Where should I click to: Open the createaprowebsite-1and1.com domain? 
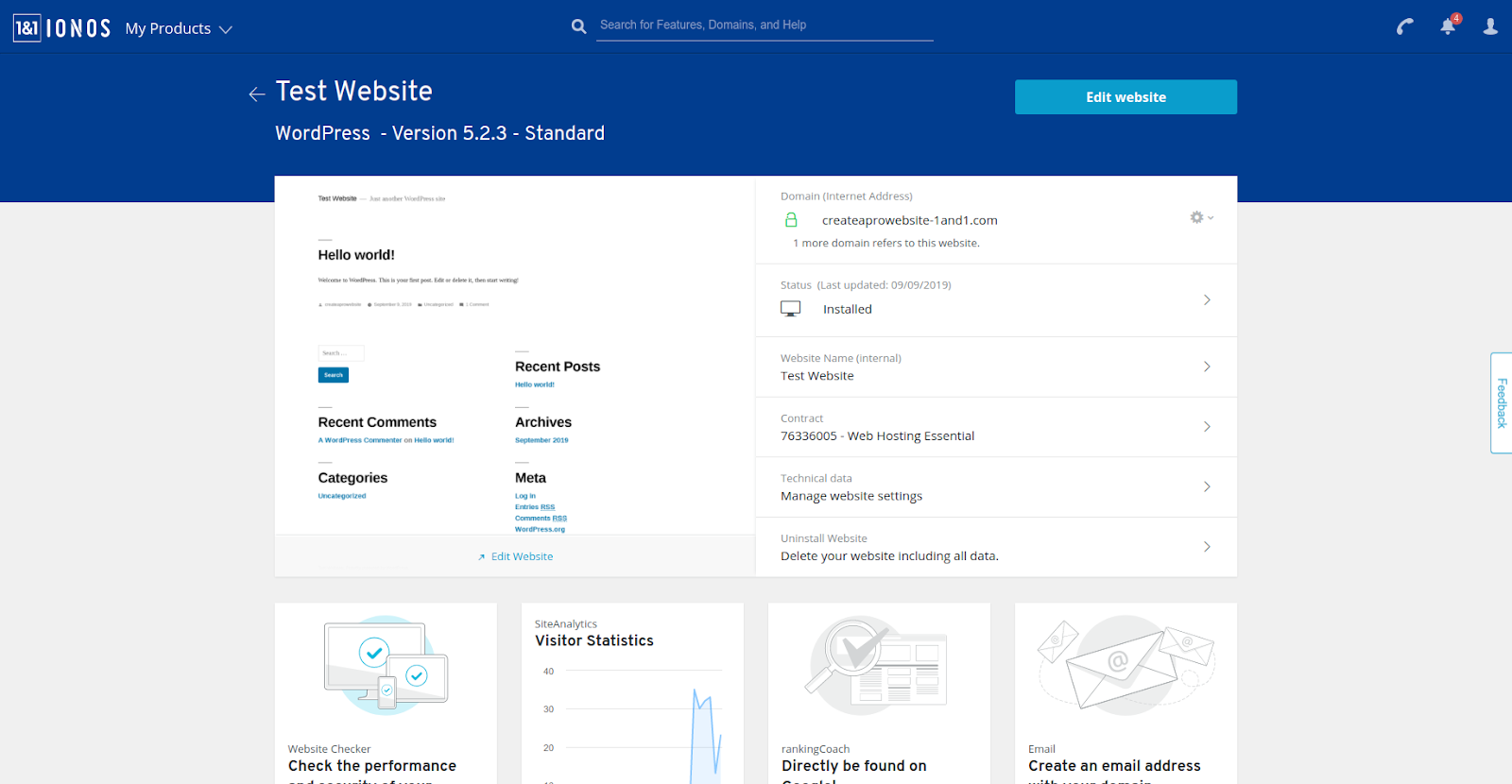910,220
